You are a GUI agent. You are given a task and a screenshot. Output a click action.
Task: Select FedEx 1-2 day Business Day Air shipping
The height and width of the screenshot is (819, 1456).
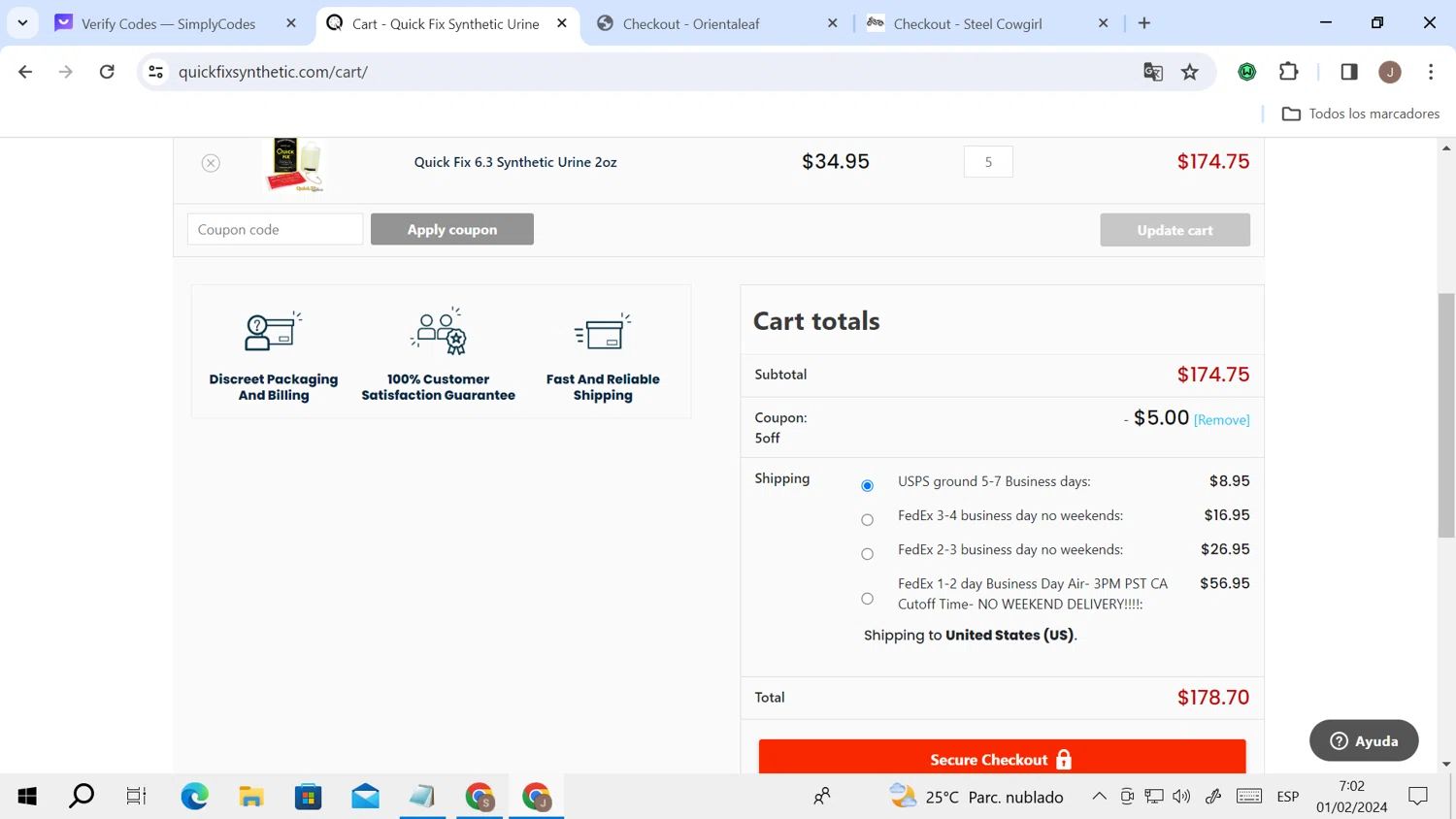[x=867, y=599]
